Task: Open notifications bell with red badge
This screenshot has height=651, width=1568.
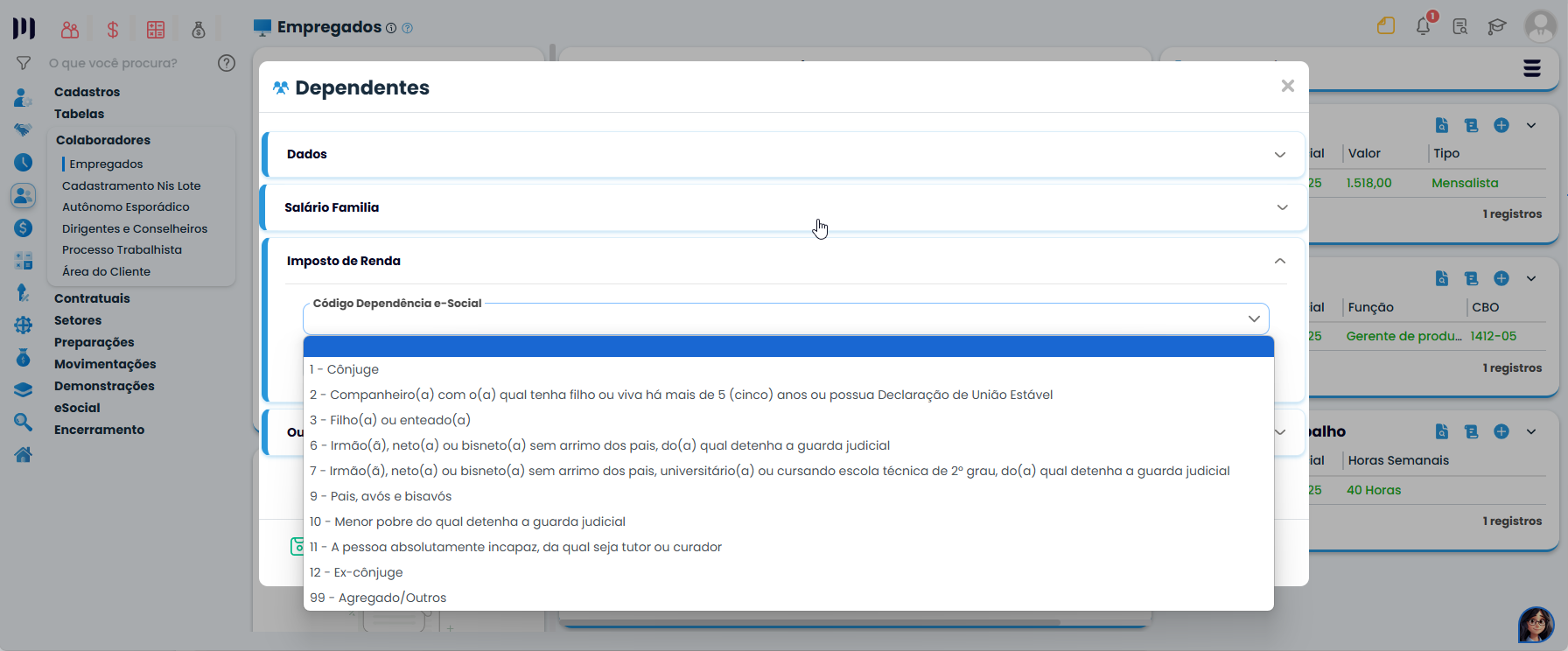Action: click(1424, 24)
